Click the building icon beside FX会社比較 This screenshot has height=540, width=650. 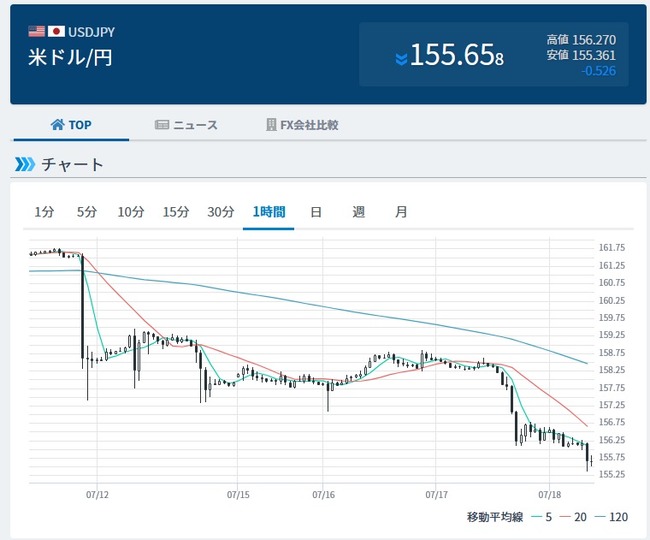tap(271, 125)
